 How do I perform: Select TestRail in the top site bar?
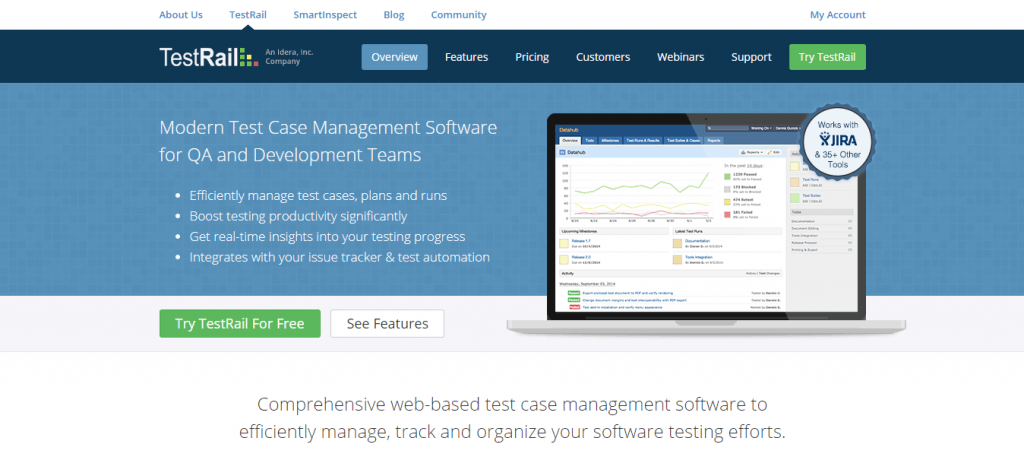point(248,14)
